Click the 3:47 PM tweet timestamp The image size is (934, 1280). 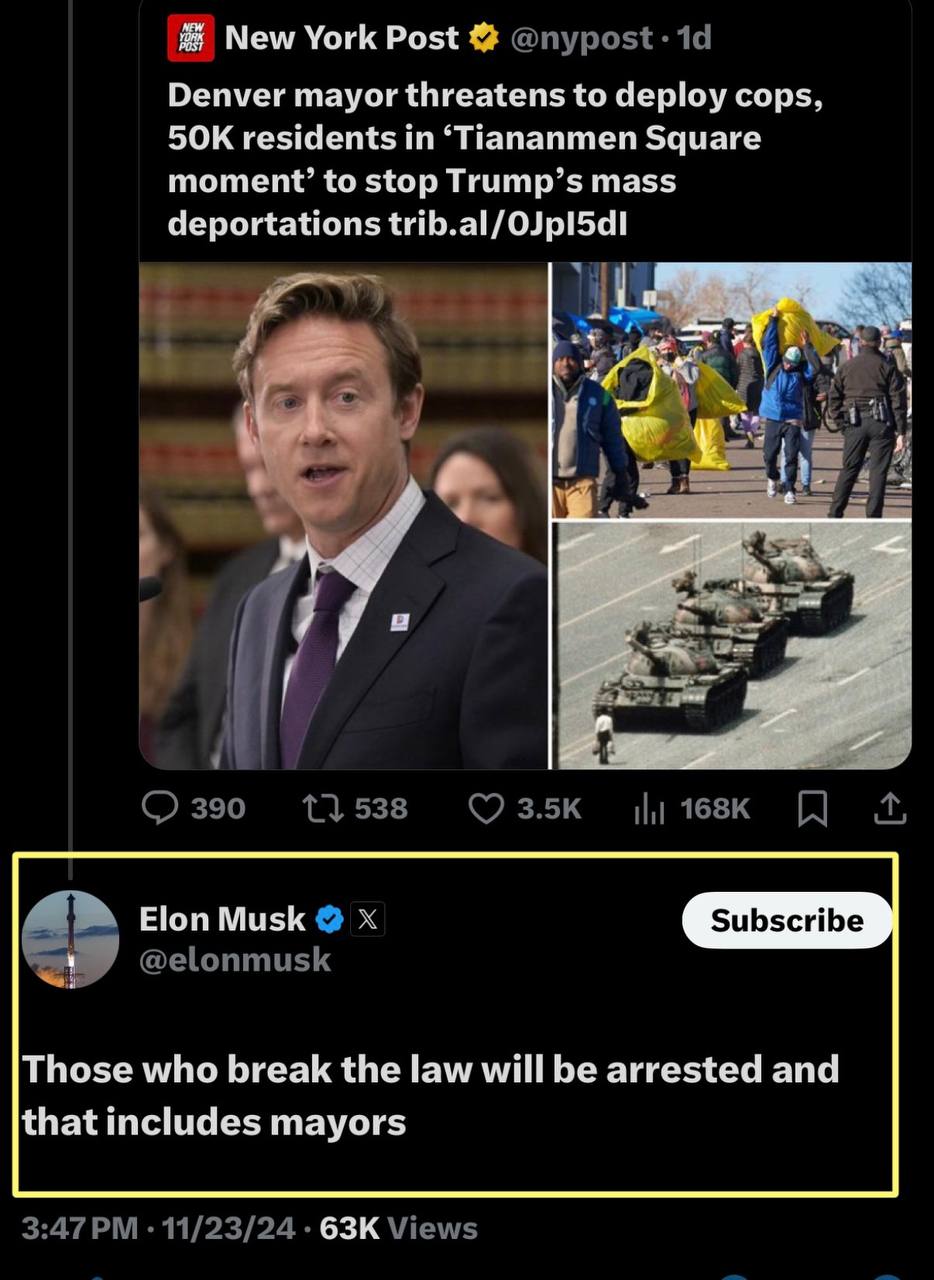[79, 1228]
